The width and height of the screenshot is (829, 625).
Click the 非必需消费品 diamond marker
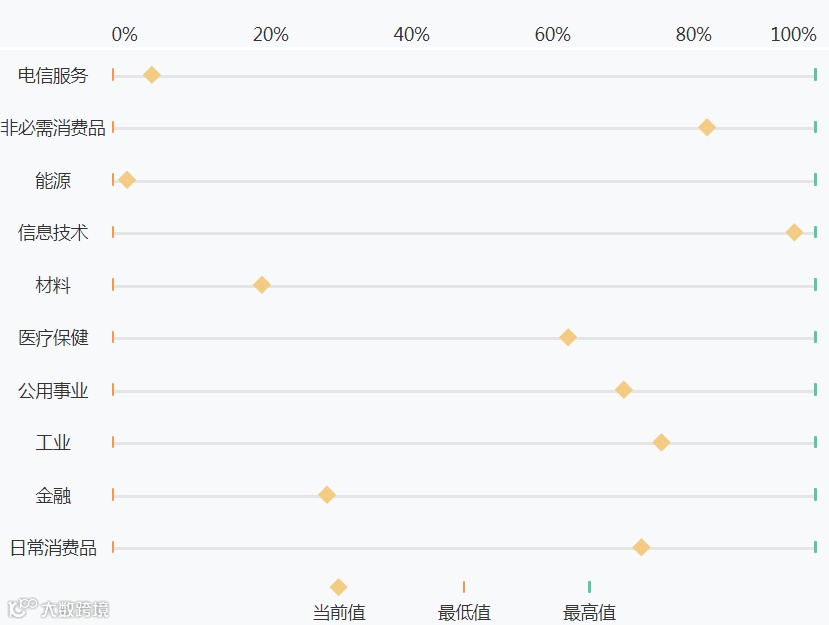click(x=707, y=128)
